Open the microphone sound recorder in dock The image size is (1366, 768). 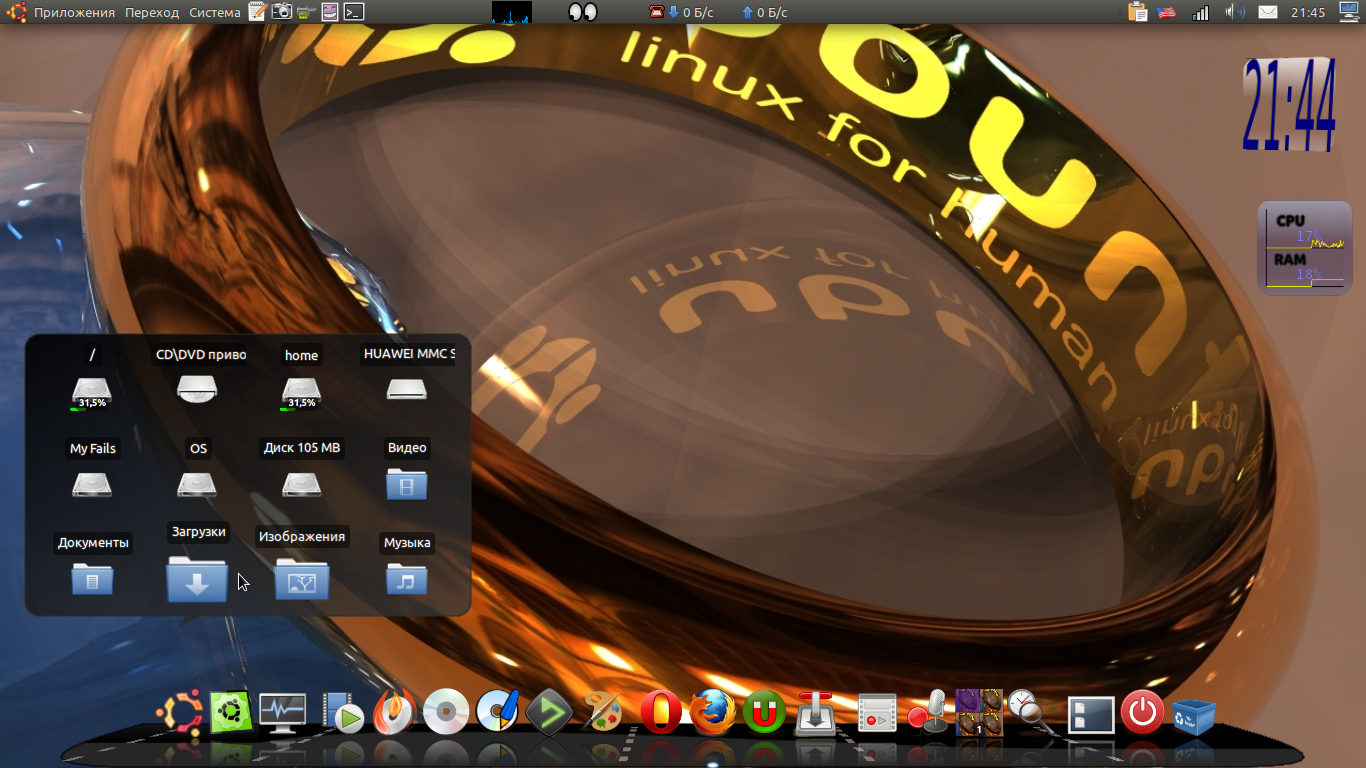[x=927, y=713]
